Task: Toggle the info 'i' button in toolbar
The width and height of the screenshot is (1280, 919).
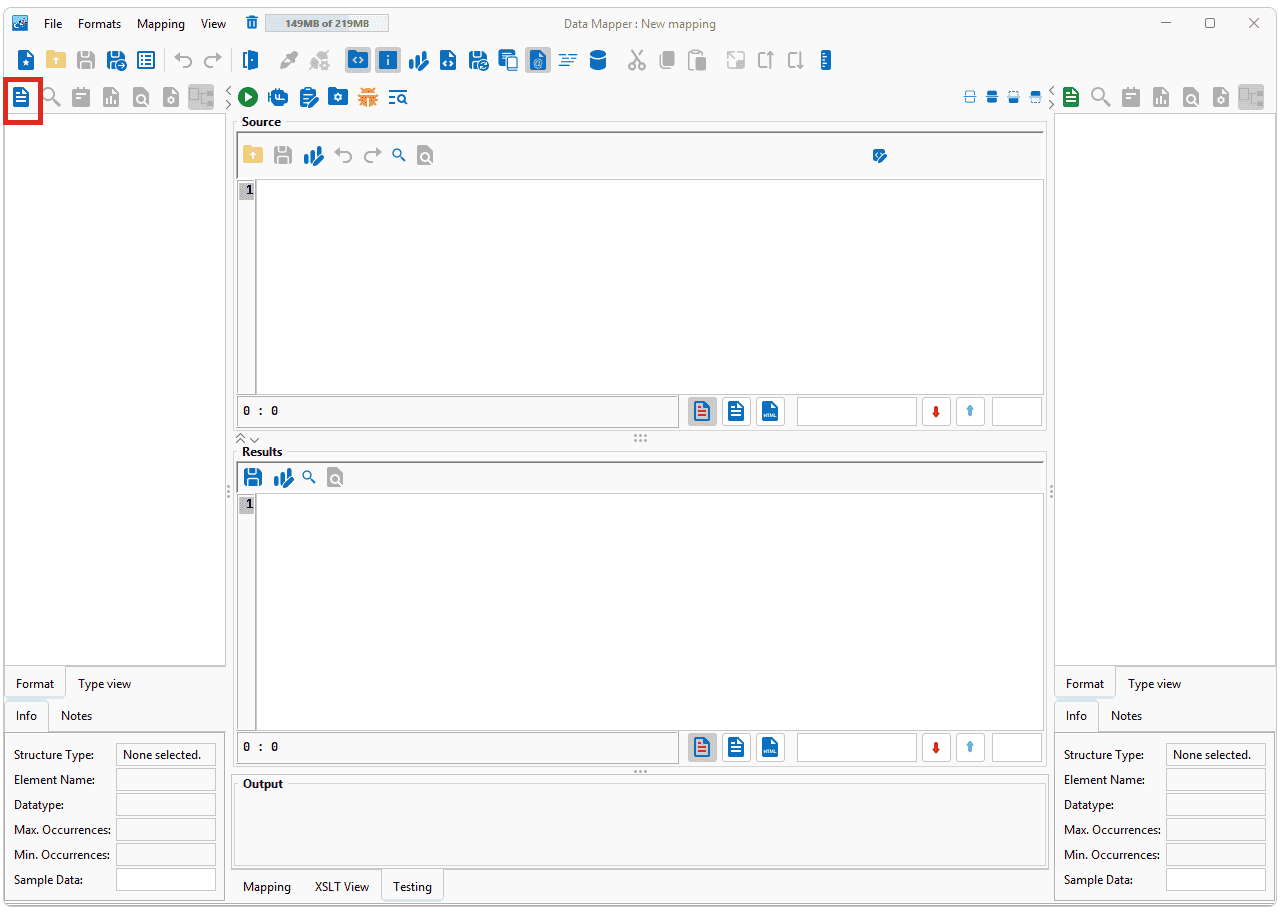Action: 388,60
